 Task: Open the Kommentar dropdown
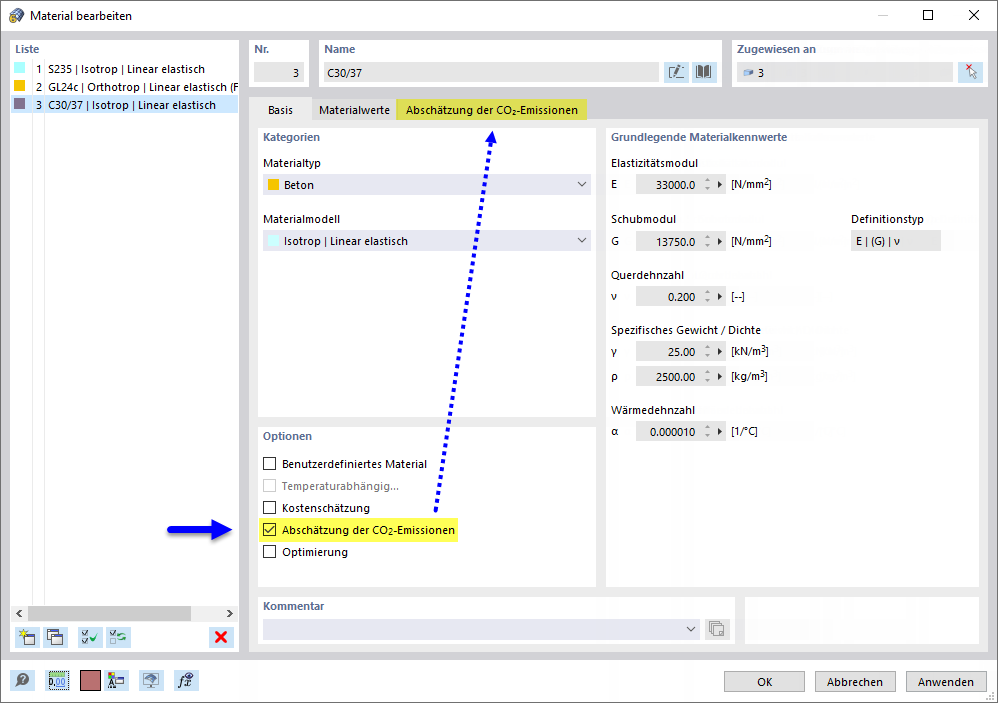click(481, 629)
